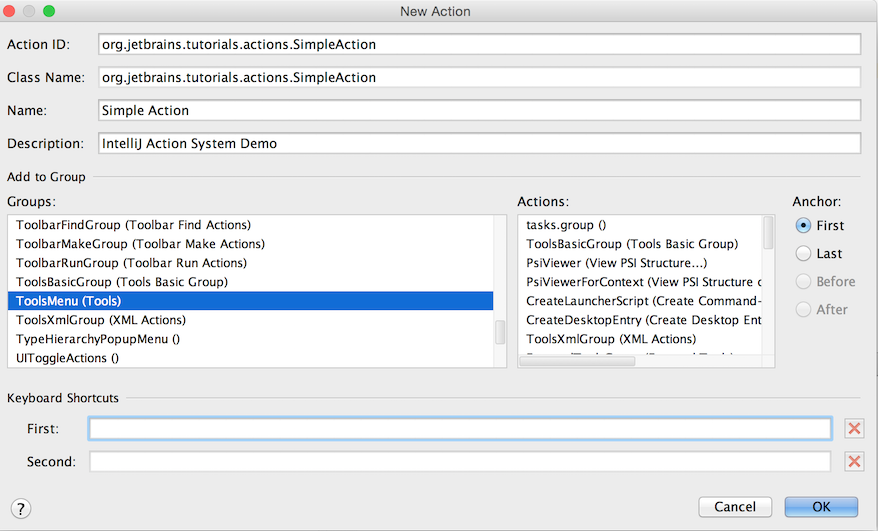Select the Last anchor radio button
Viewport: 878px width, 531px height.
pos(803,253)
